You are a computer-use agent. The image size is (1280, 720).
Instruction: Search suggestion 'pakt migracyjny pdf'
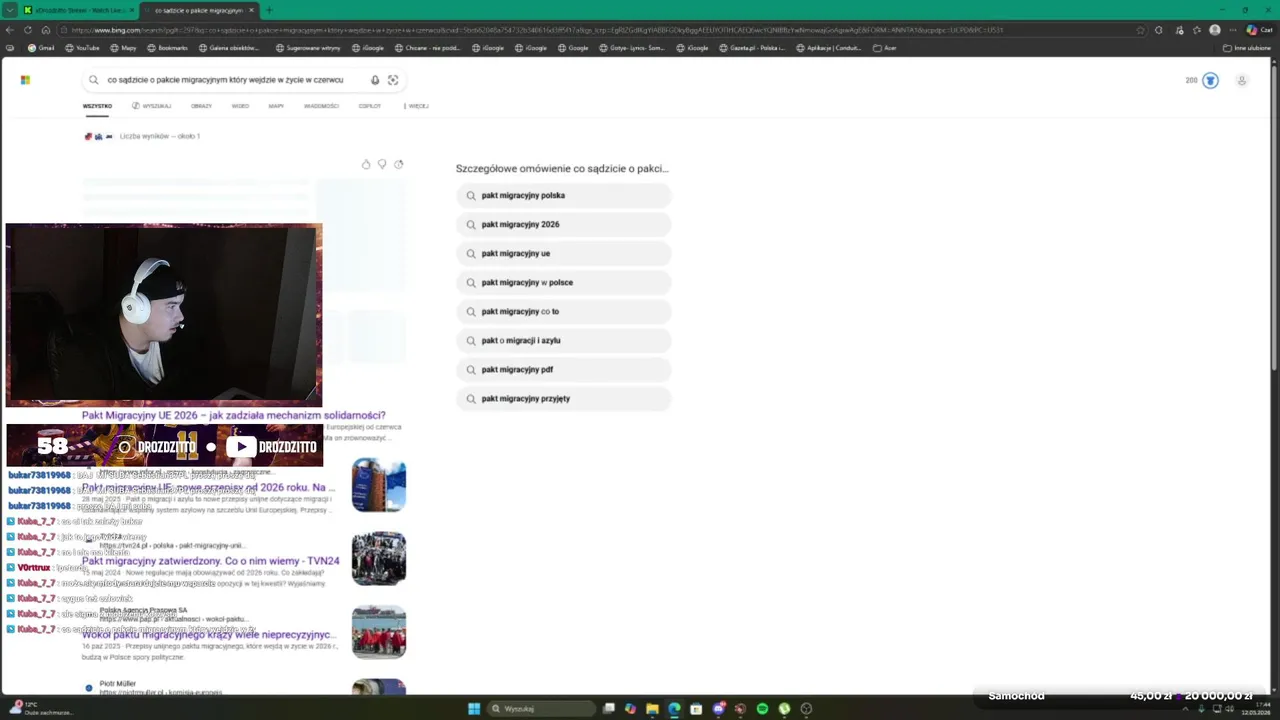click(x=564, y=370)
